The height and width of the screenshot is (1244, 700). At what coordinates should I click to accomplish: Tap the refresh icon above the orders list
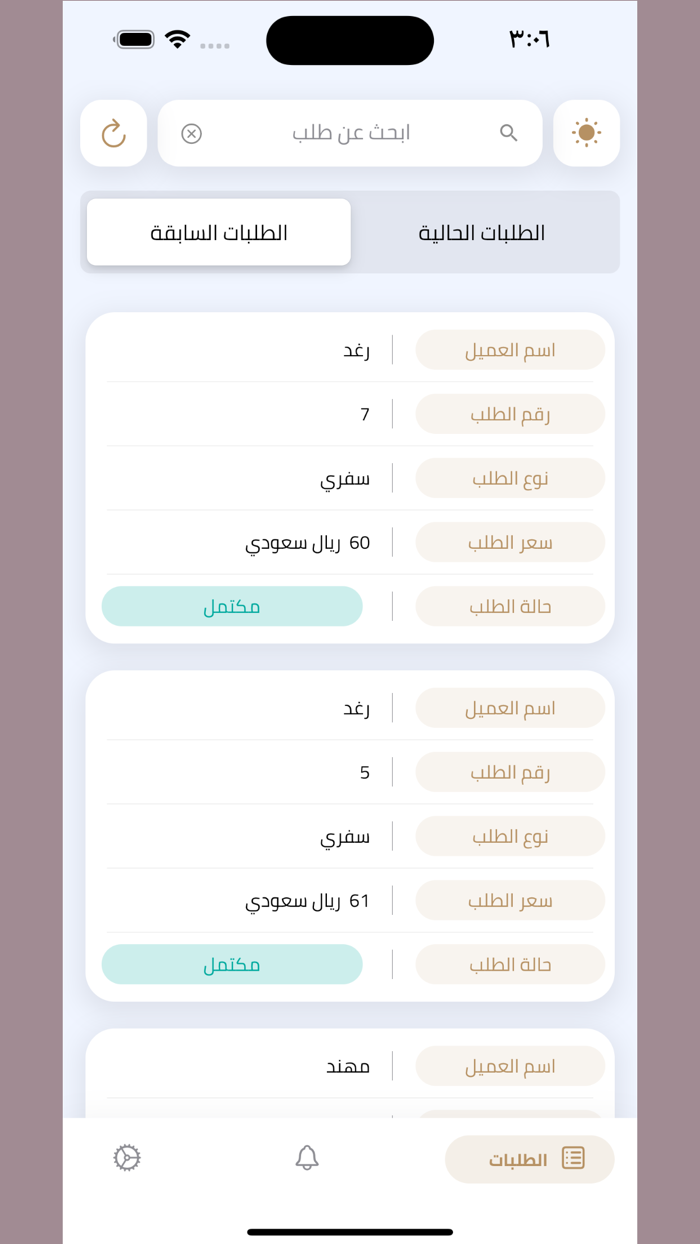coord(113,132)
